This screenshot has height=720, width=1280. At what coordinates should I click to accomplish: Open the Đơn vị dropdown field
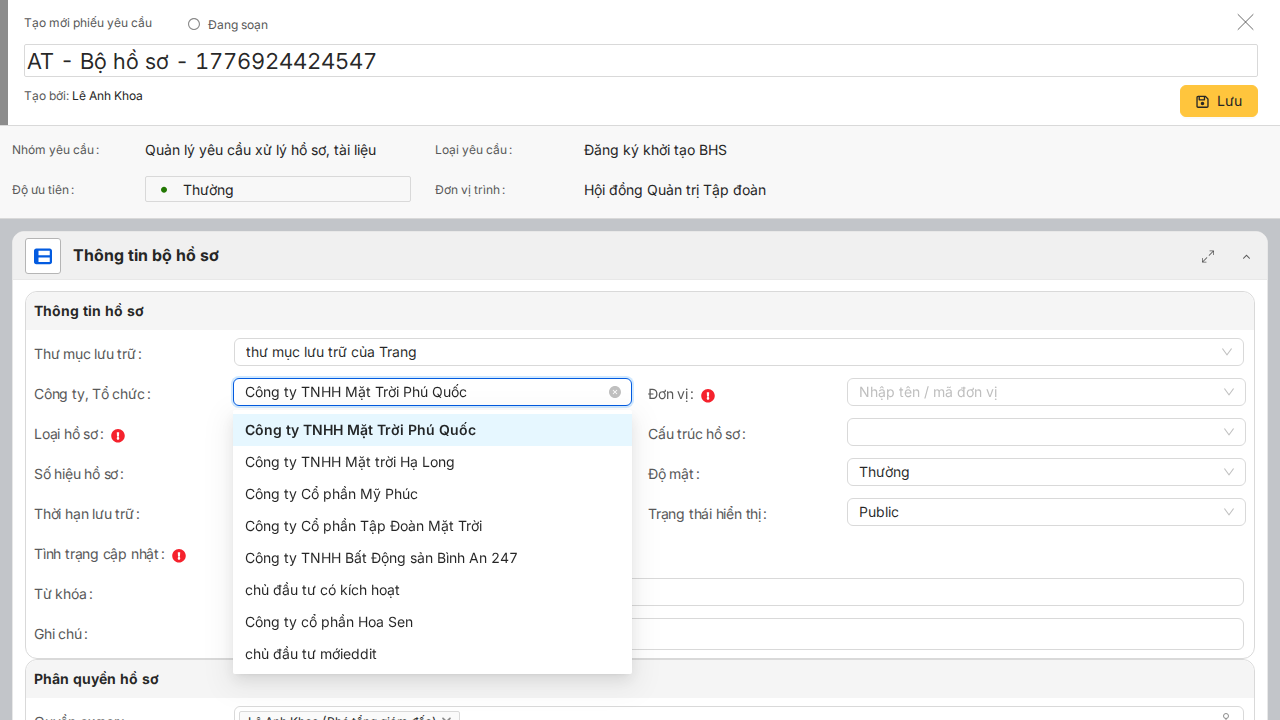pos(1045,392)
